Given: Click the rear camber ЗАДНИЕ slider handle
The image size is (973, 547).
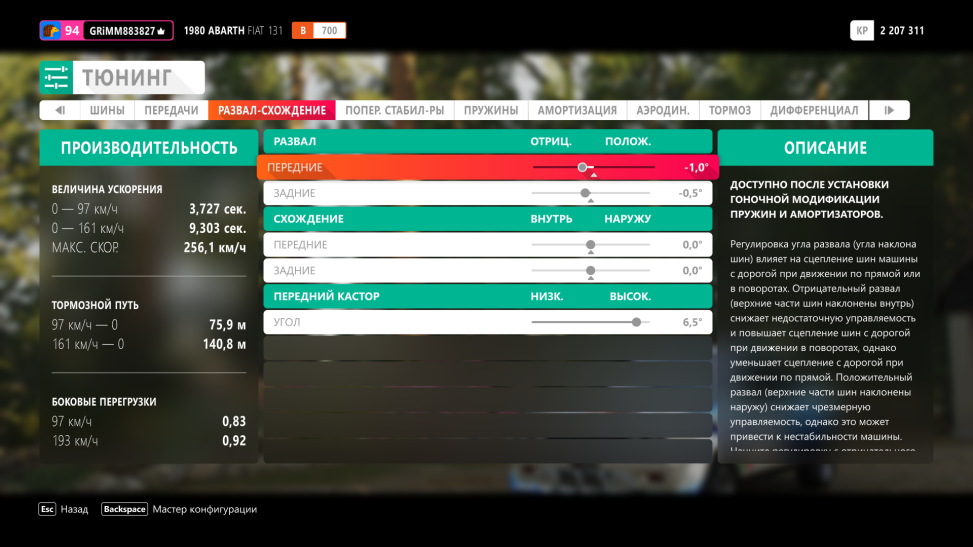Looking at the screenshot, I should tap(586, 193).
